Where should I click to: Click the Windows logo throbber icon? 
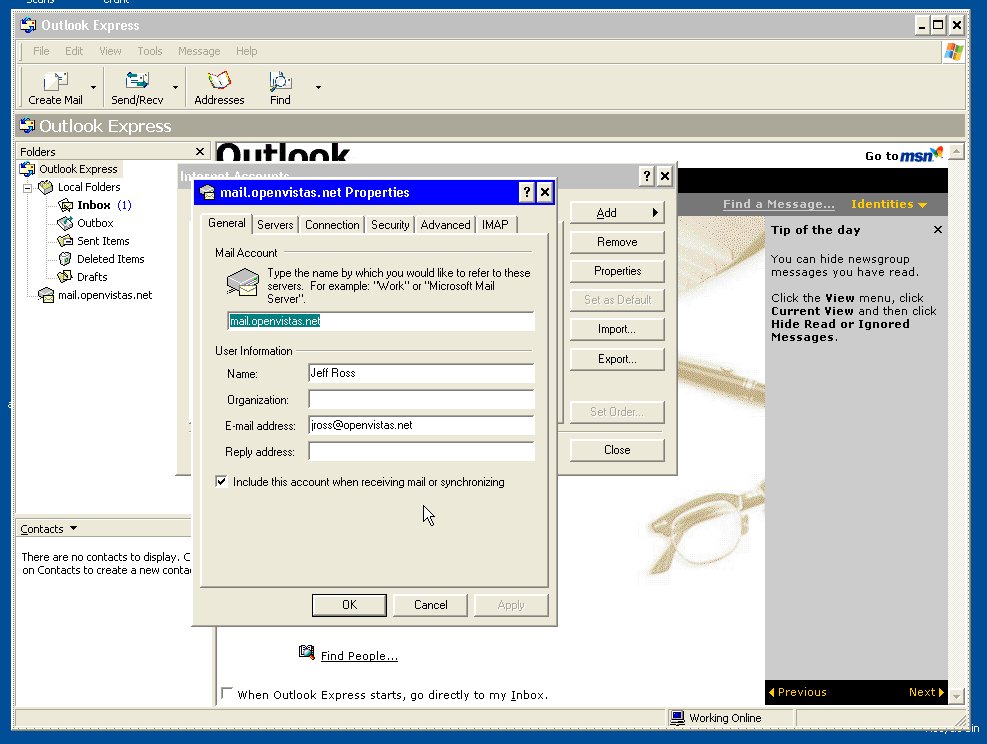pyautogui.click(x=954, y=52)
